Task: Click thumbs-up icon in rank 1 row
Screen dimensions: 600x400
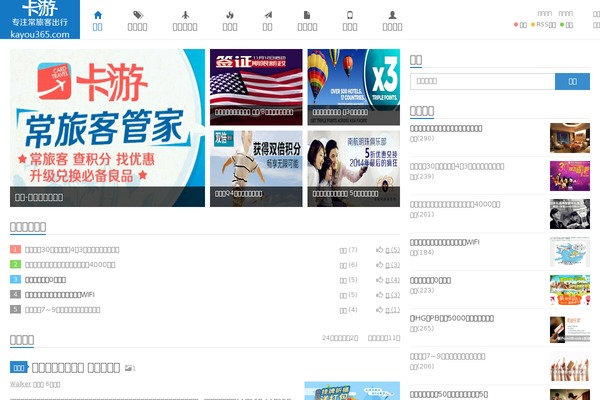Action: (x=380, y=250)
